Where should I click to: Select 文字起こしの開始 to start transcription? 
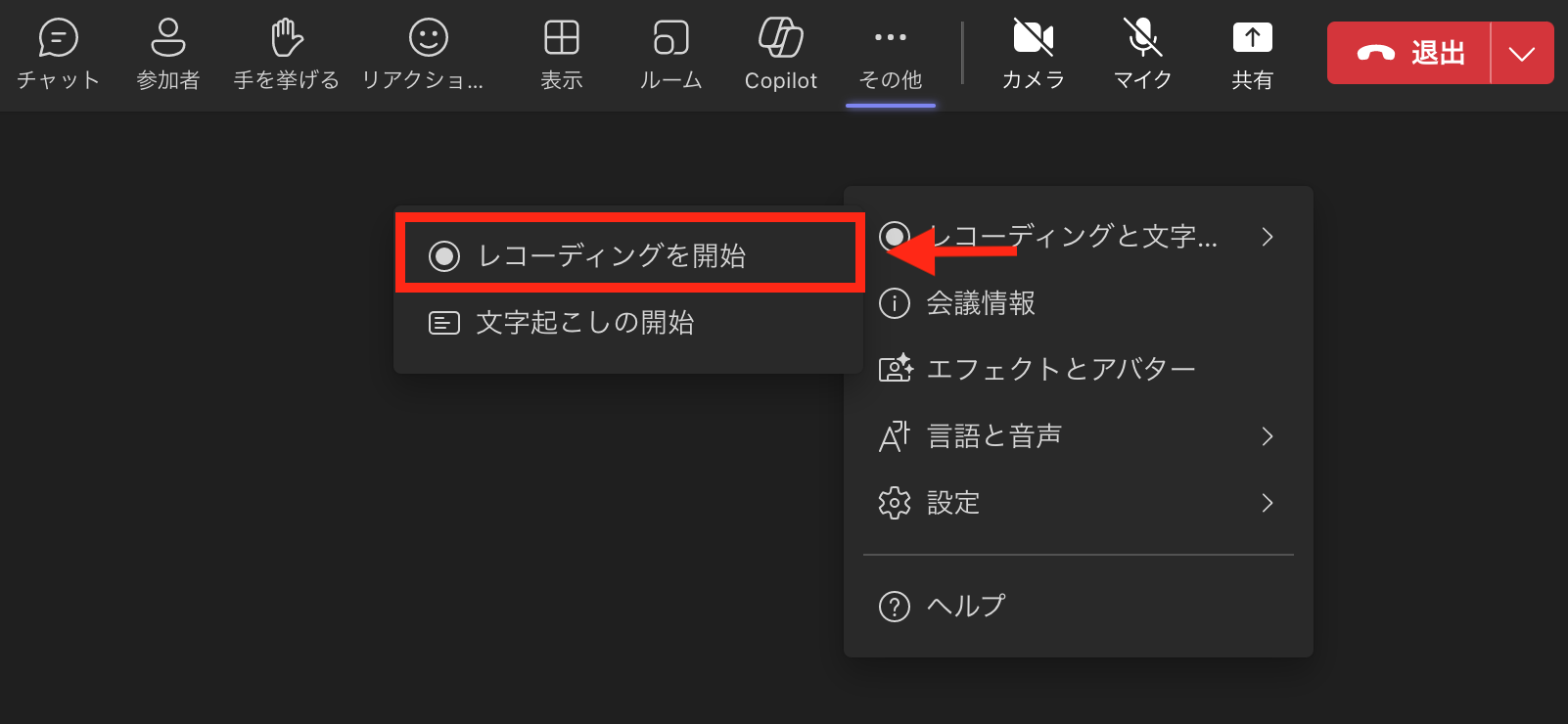(585, 323)
